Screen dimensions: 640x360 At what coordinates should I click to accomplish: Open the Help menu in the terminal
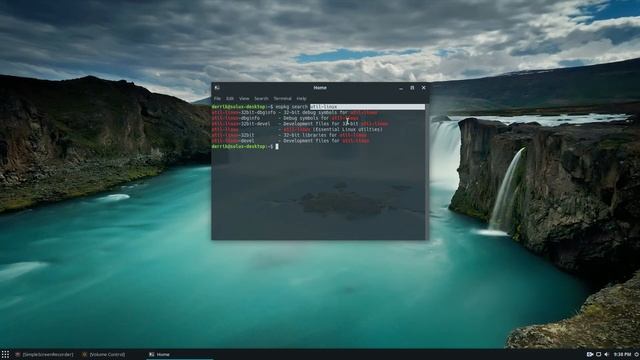tap(301, 98)
